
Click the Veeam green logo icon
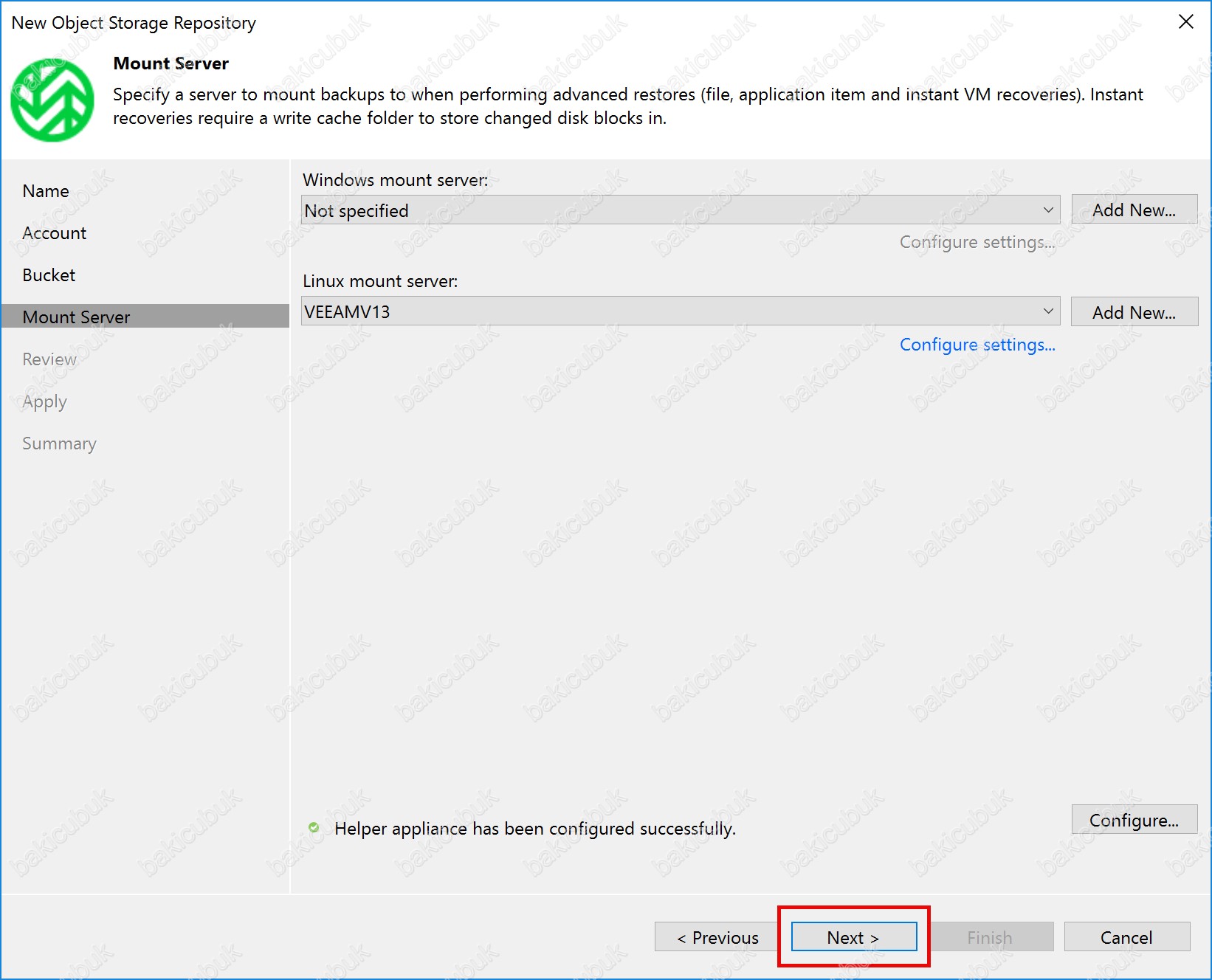click(52, 100)
